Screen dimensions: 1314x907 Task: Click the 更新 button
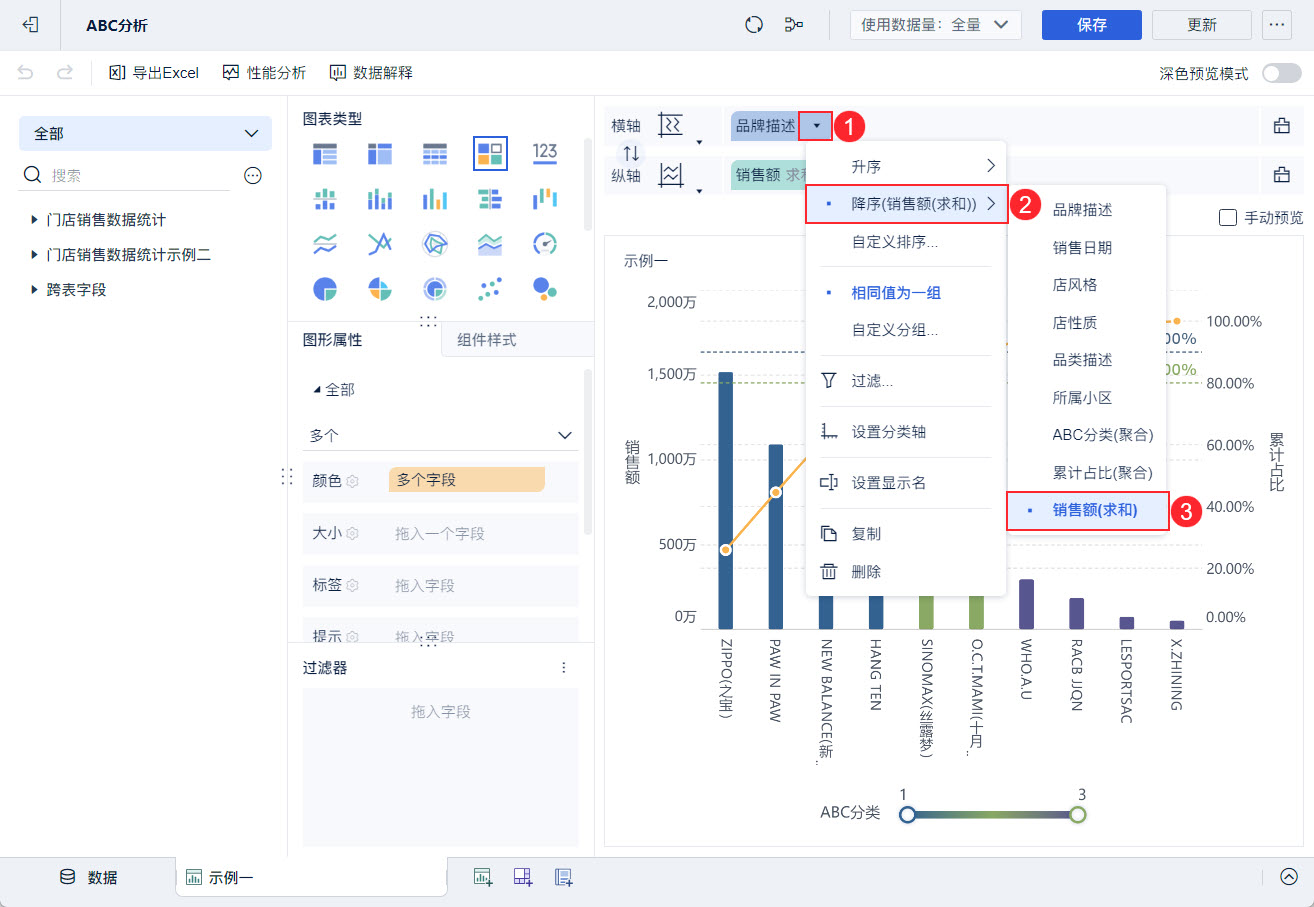(1202, 25)
